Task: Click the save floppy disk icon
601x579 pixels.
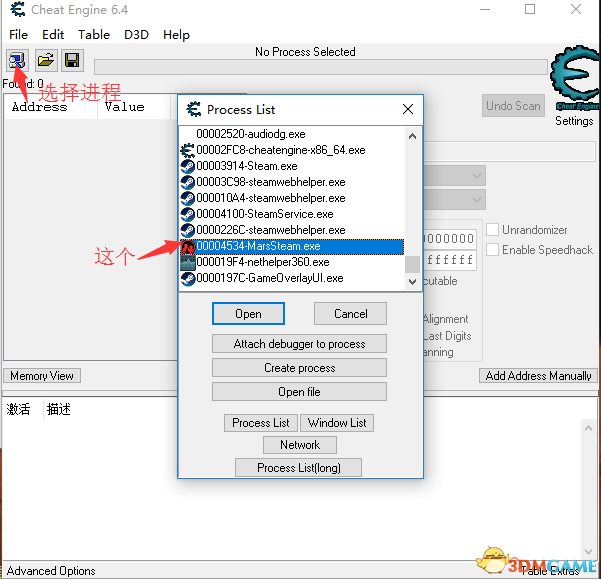Action: 72,61
